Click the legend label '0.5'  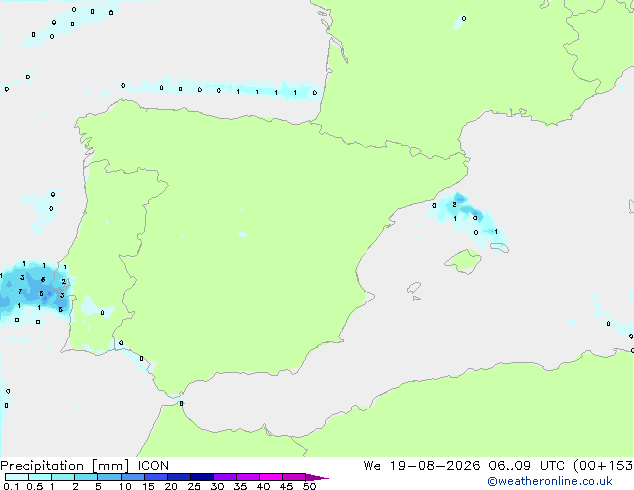click(35, 486)
